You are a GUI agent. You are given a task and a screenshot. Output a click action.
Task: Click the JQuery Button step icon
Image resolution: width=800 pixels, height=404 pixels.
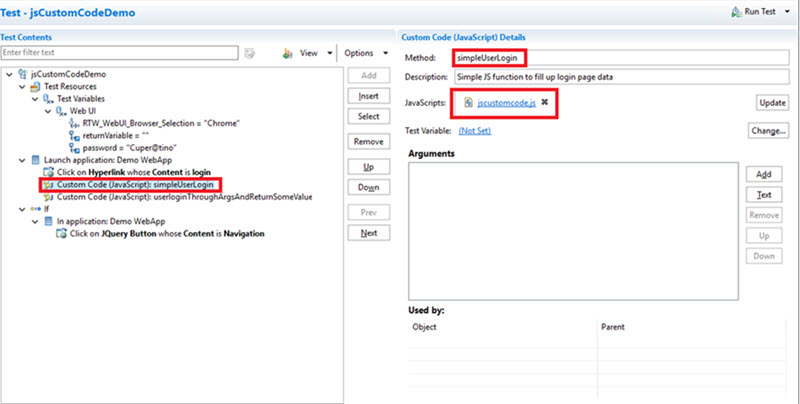click(61, 234)
